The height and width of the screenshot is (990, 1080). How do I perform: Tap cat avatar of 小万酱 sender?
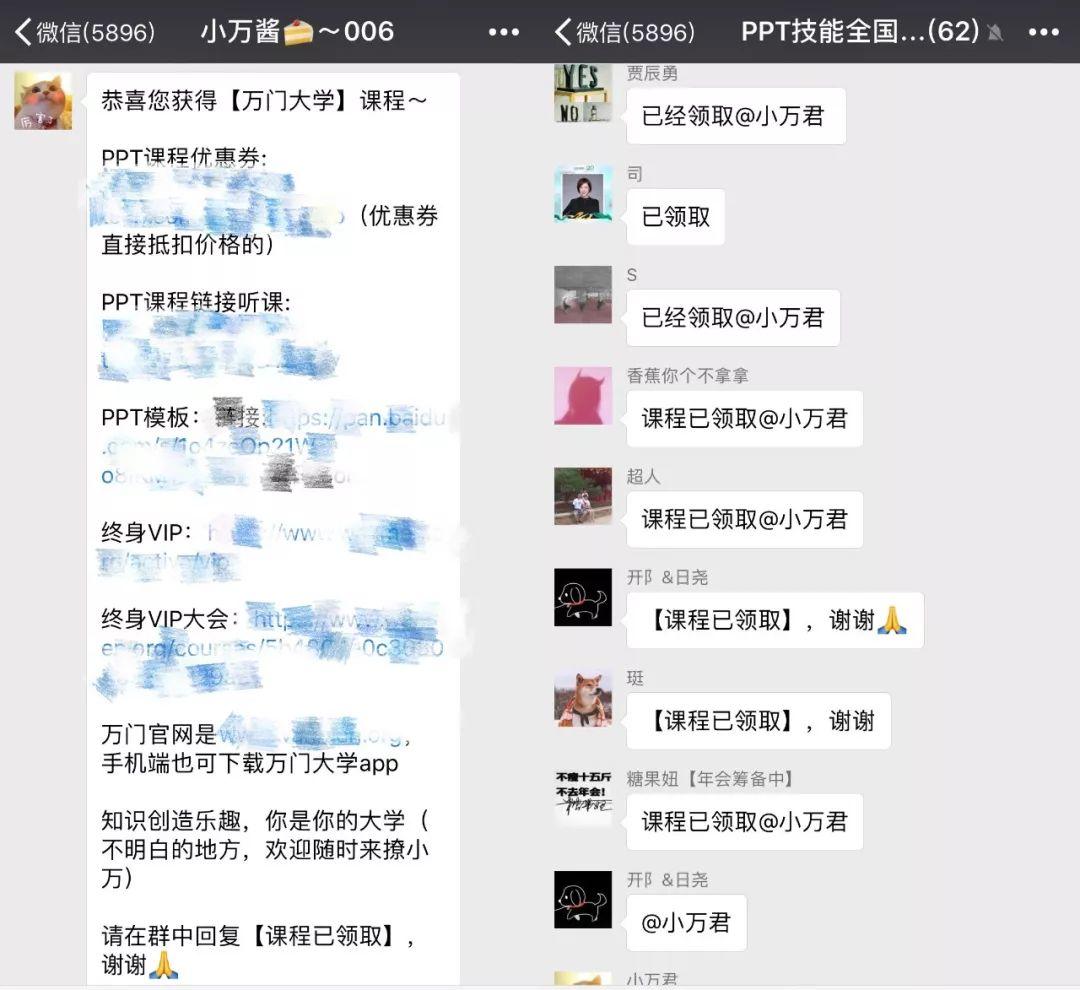pyautogui.click(x=43, y=101)
